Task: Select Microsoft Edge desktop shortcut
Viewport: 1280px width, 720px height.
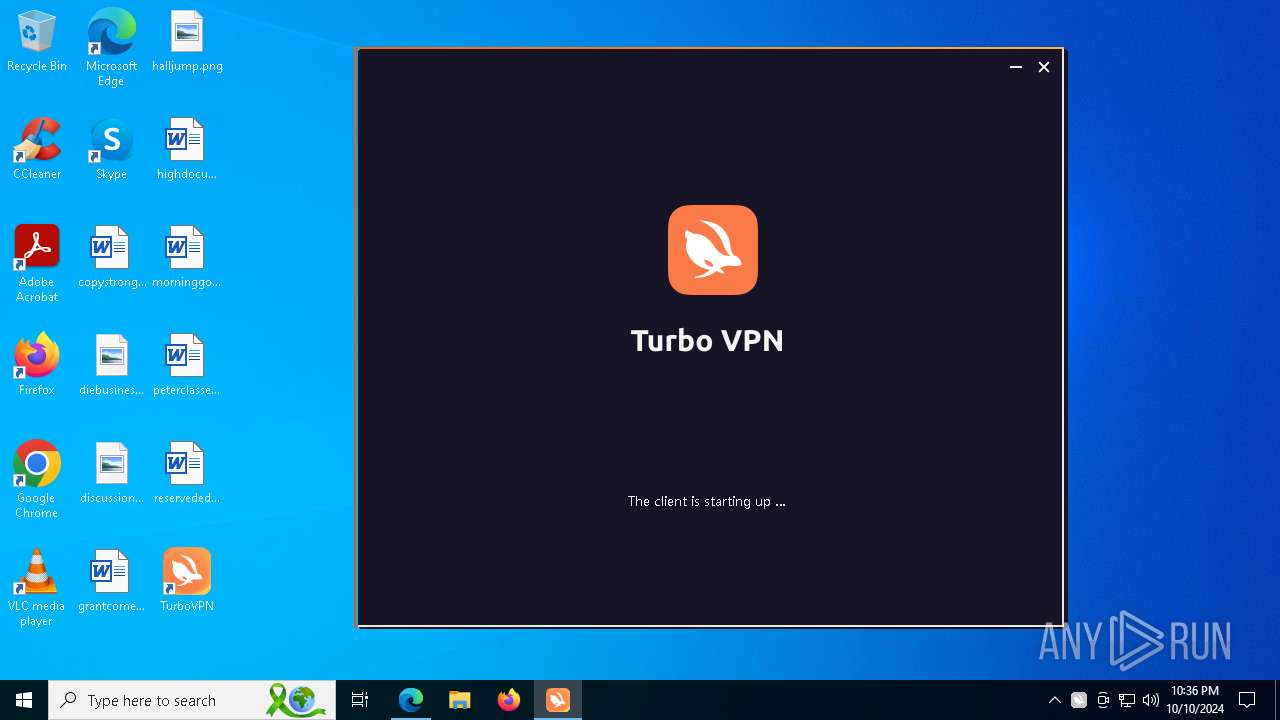Action: [x=111, y=47]
